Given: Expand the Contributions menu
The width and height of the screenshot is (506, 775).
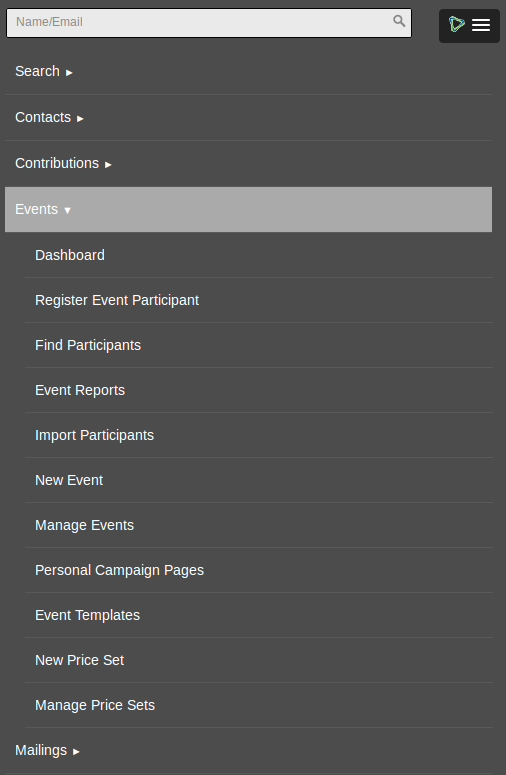Looking at the screenshot, I should click(248, 164).
